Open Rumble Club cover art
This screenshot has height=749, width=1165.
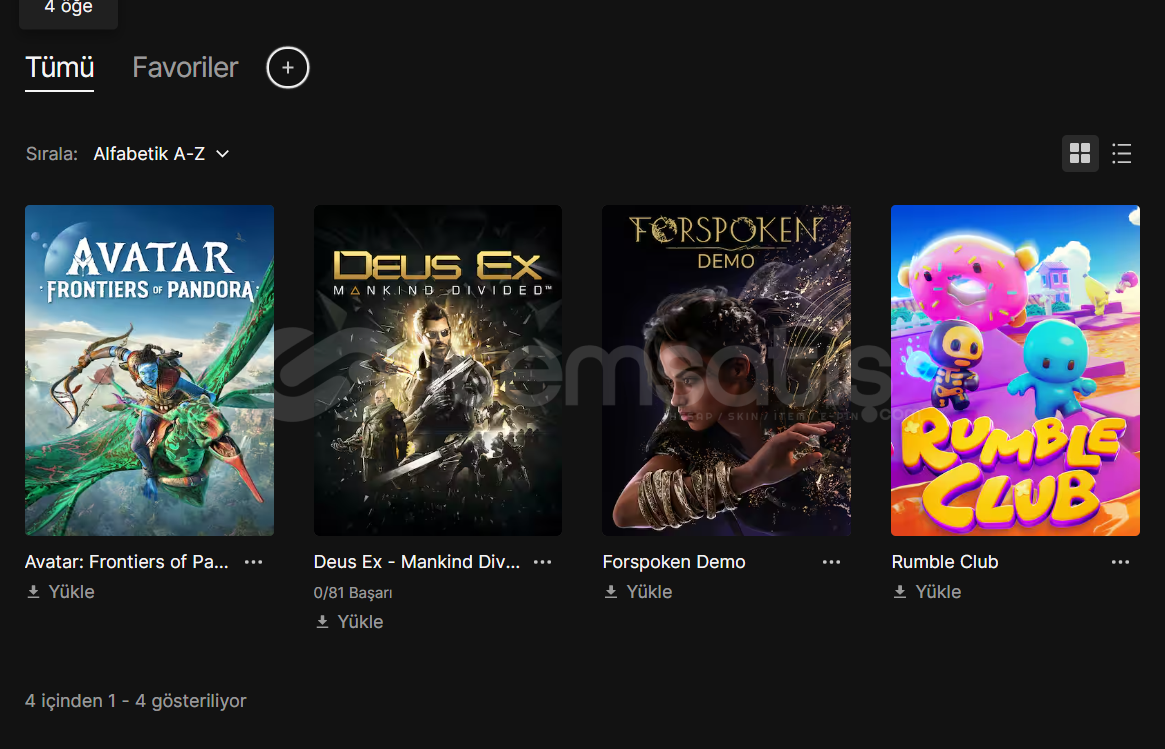[1015, 370]
